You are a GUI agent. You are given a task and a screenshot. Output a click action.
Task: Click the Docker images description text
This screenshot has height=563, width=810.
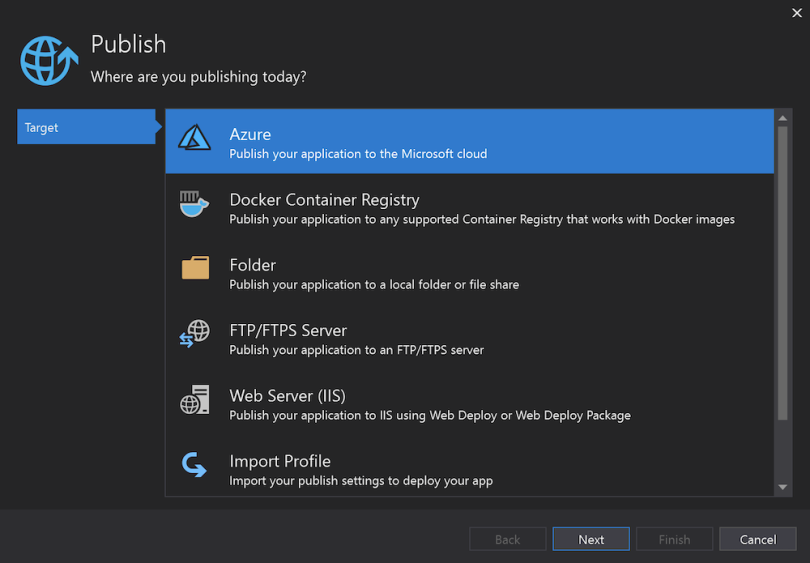(x=482, y=220)
